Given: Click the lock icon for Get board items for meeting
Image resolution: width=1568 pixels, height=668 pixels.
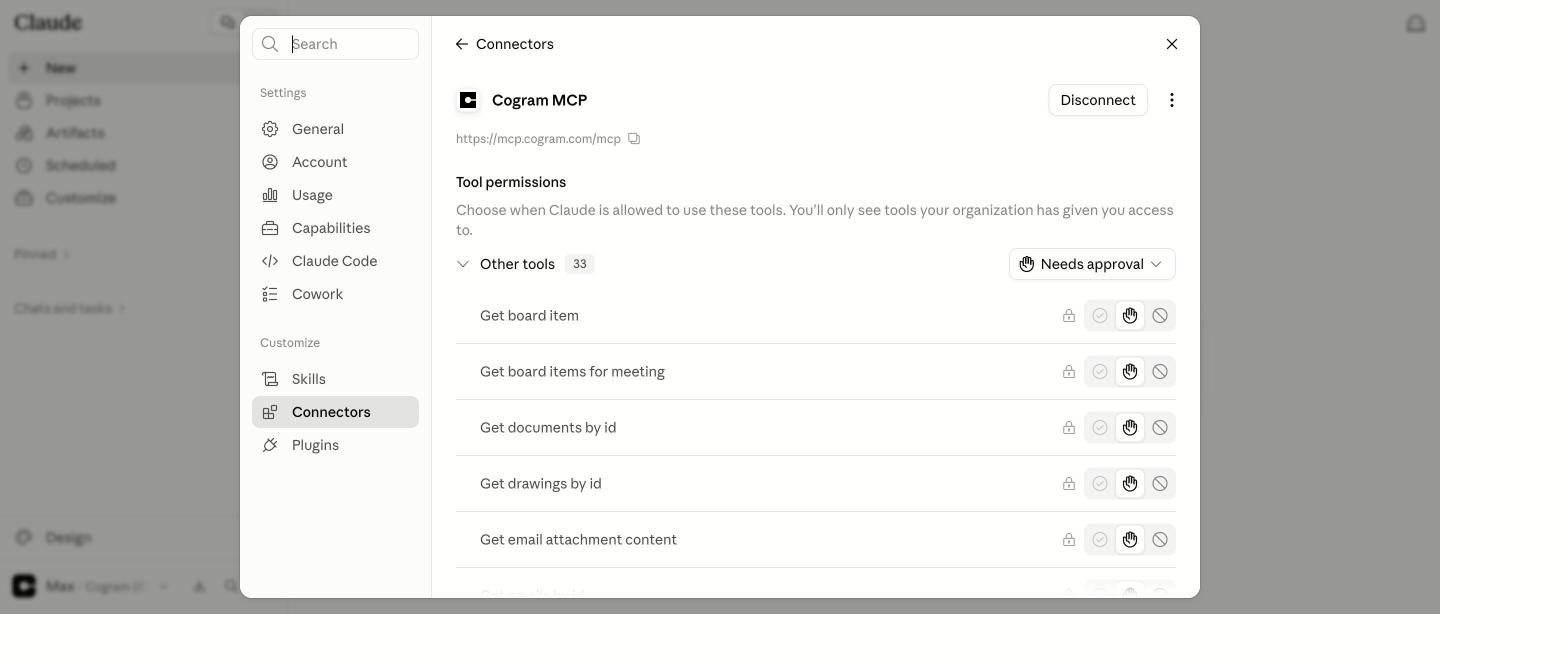Looking at the screenshot, I should tap(1069, 372).
